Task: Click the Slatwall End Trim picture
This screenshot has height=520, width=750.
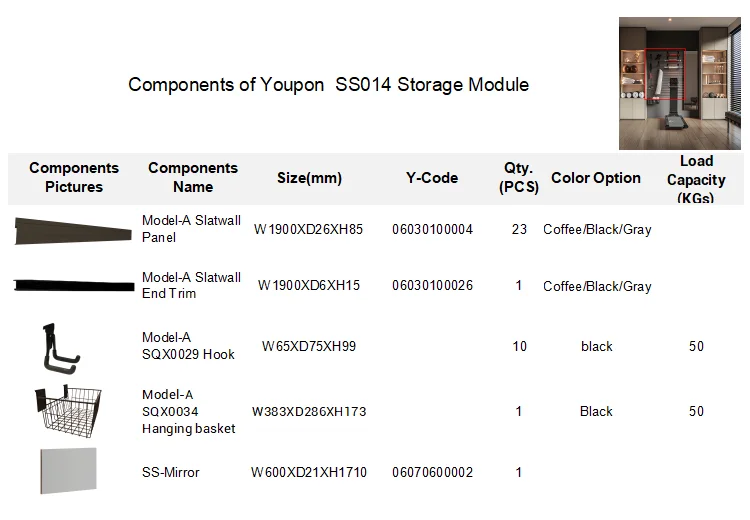Action: pos(73,286)
